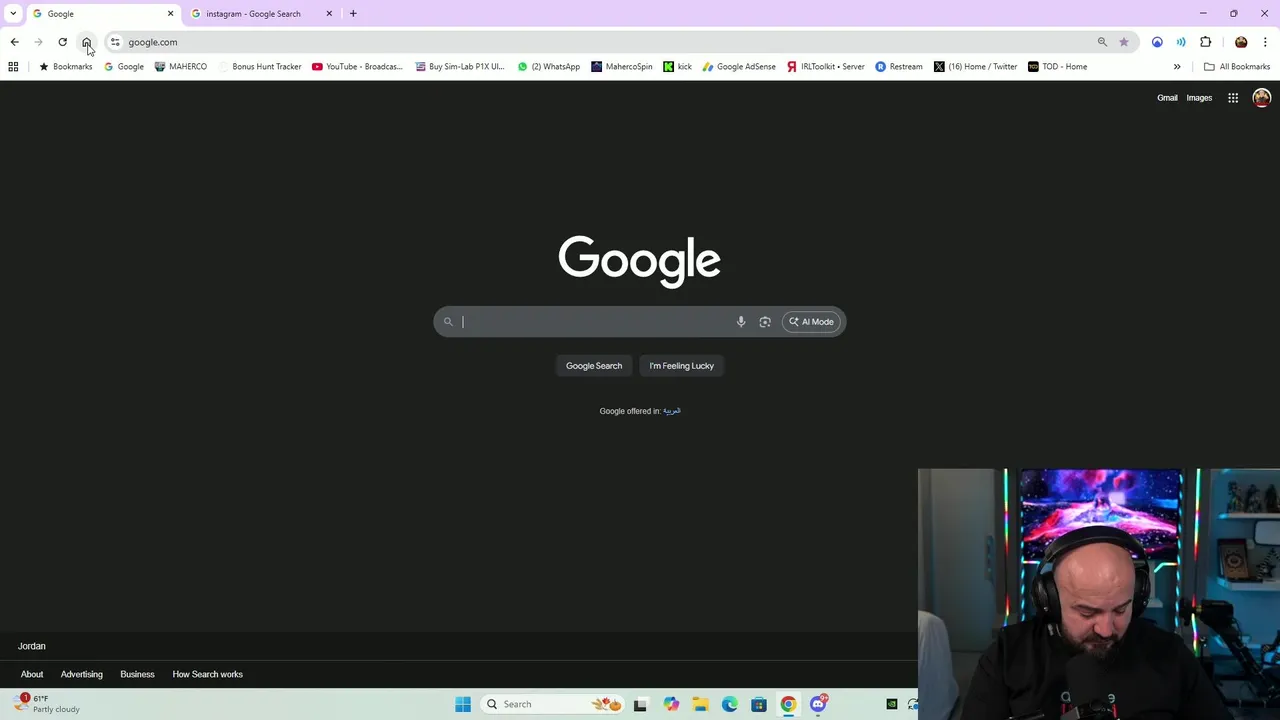This screenshot has width=1280, height=720.
Task: Switch Google to Arabic language link
Action: point(672,411)
